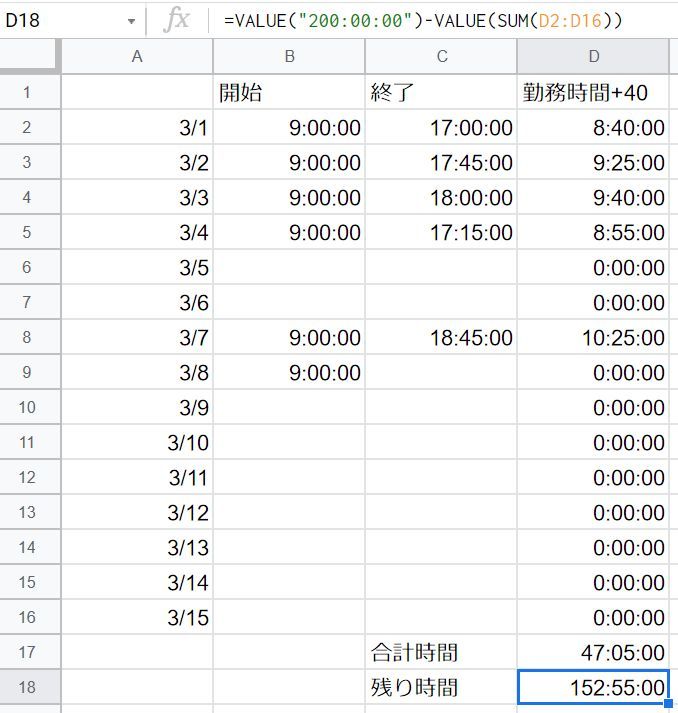Click the total cell showing 47:05:00
The image size is (678, 713).
point(594,653)
